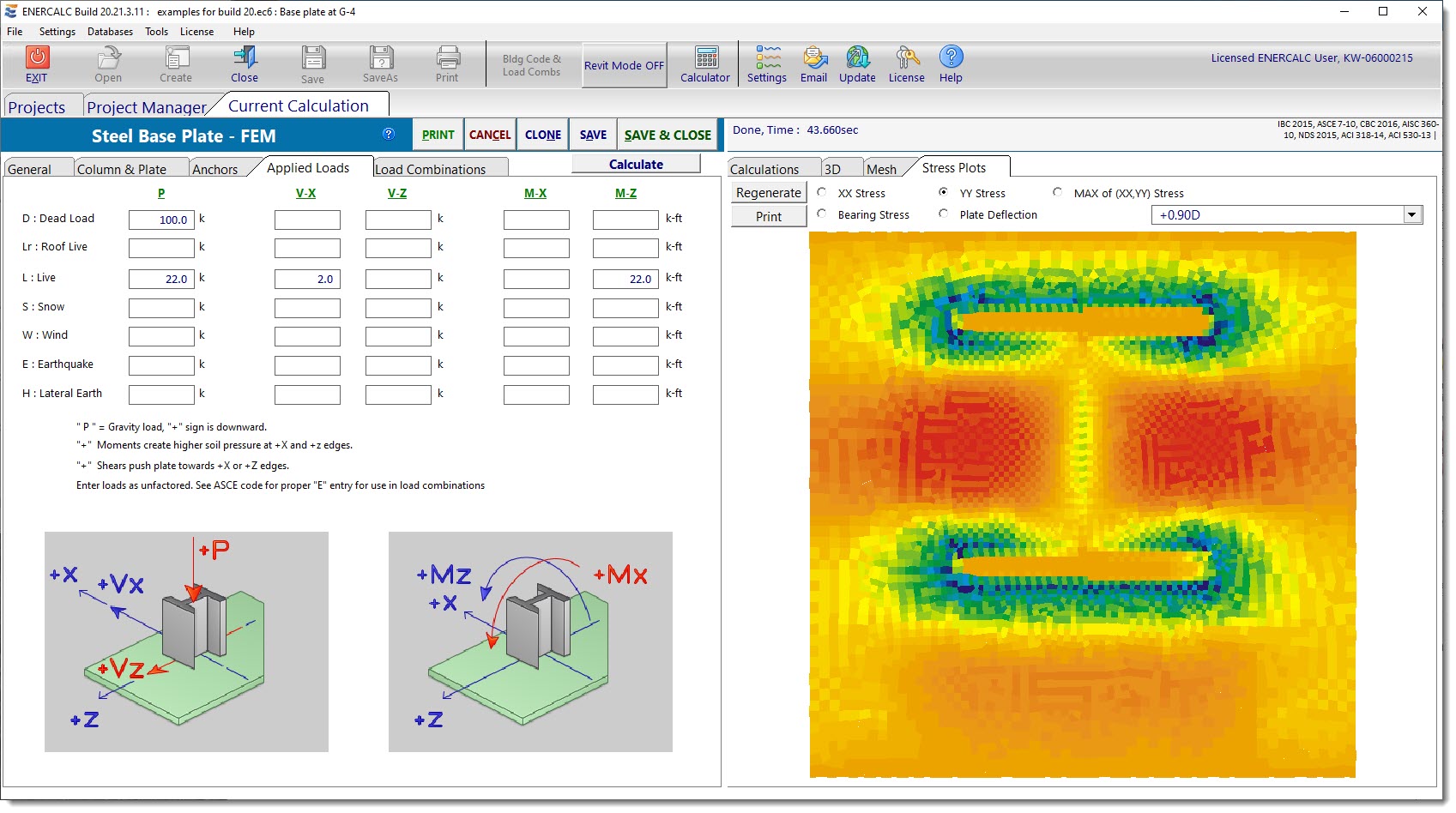1456x813 pixels.
Task: Select the Plate Deflection radio button
Action: pyautogui.click(x=944, y=214)
